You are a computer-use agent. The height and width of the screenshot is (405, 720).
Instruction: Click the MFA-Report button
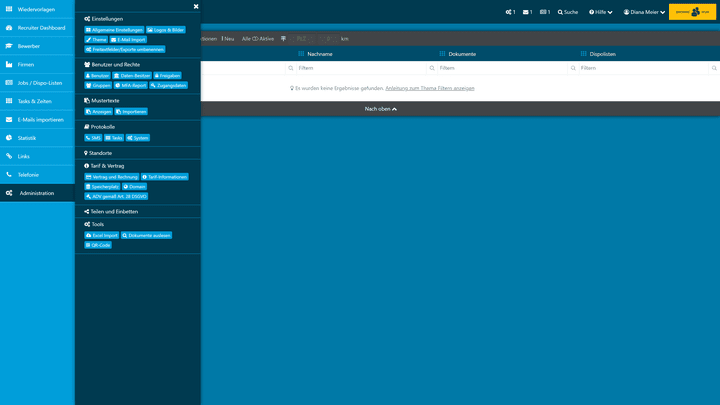[130, 85]
